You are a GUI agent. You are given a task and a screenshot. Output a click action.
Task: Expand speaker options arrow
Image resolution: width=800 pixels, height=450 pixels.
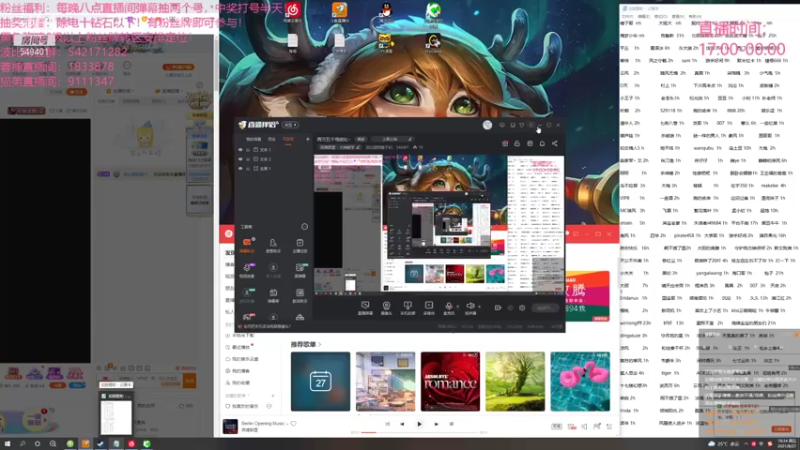coord(479,306)
